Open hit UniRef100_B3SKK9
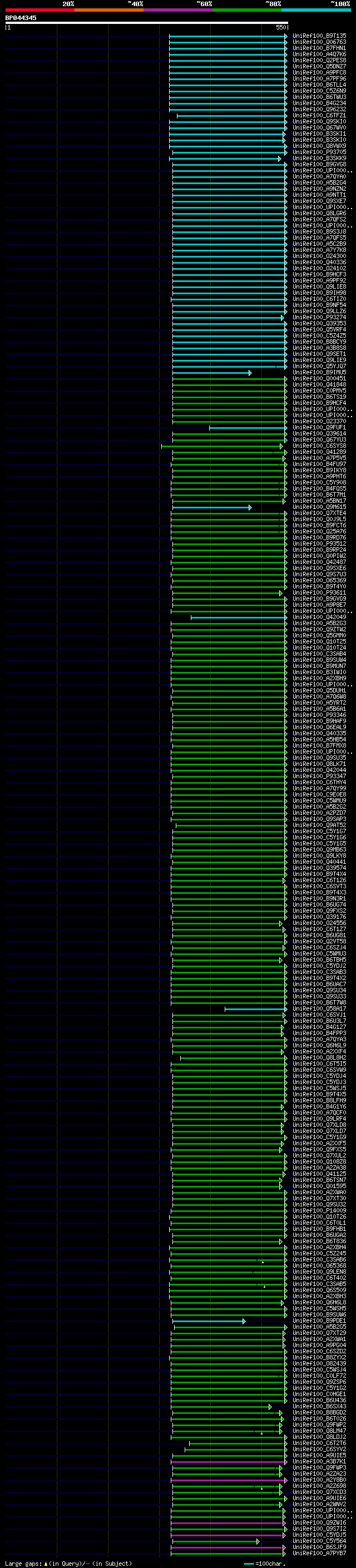Image resolution: width=356 pixels, height=1568 pixels. pyautogui.click(x=319, y=159)
